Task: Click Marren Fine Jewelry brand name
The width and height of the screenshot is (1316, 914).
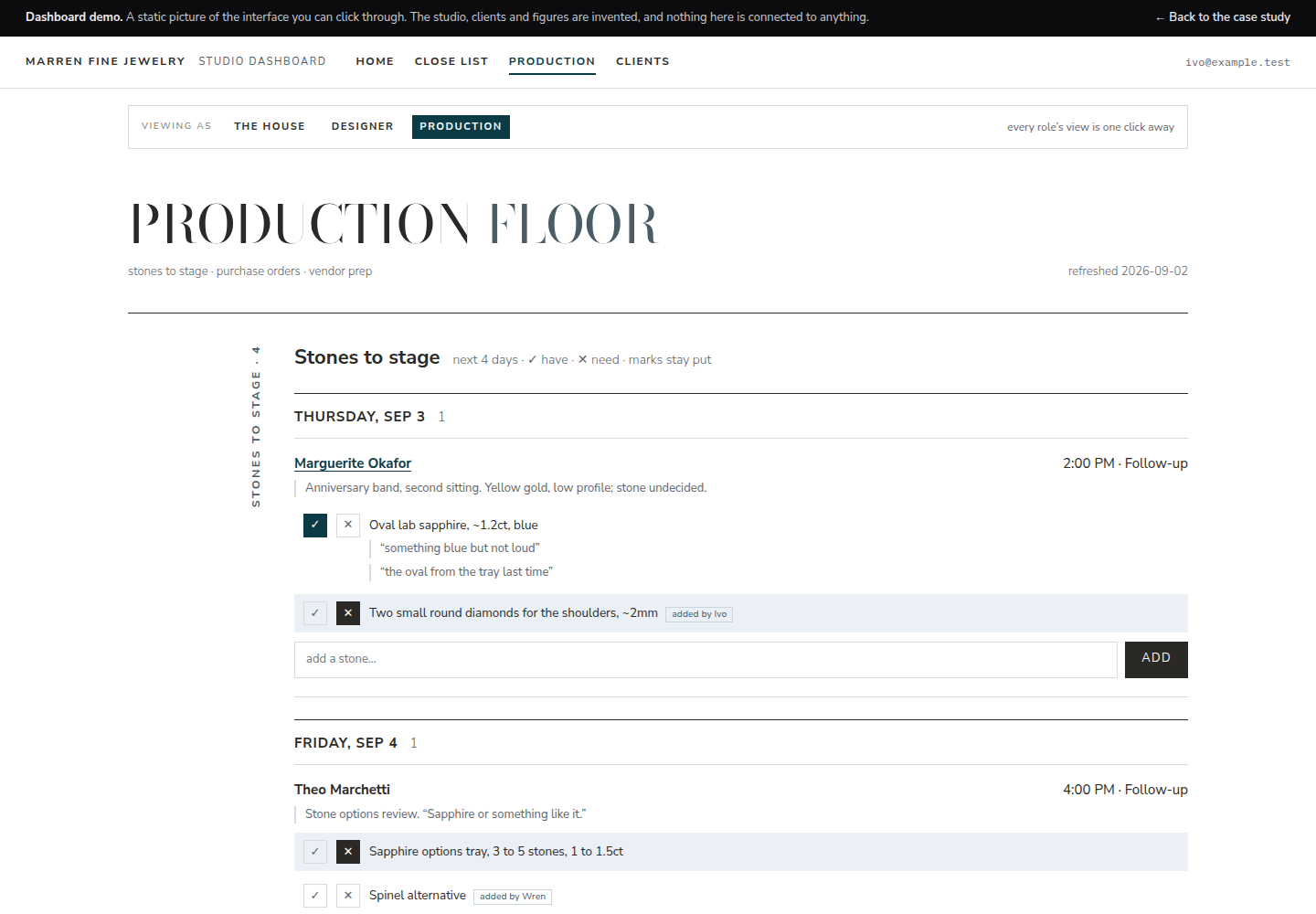Action: click(x=105, y=61)
